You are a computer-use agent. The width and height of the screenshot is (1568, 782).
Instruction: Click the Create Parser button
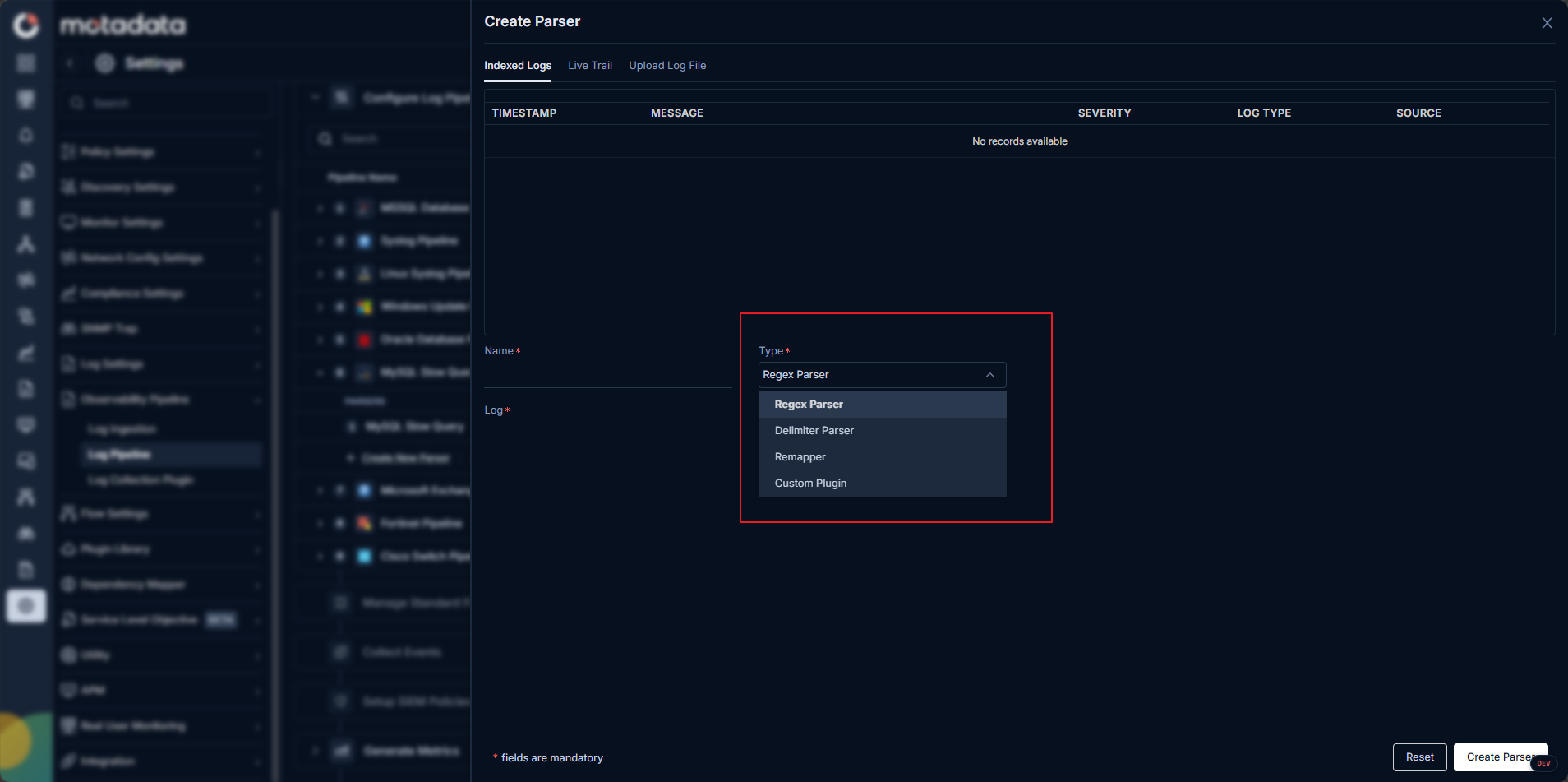(1500, 757)
